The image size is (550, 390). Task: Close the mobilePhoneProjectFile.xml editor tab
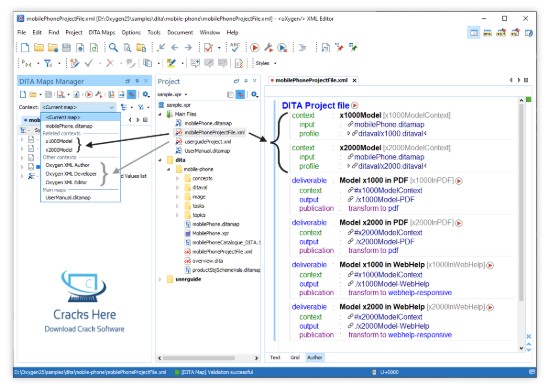click(355, 80)
